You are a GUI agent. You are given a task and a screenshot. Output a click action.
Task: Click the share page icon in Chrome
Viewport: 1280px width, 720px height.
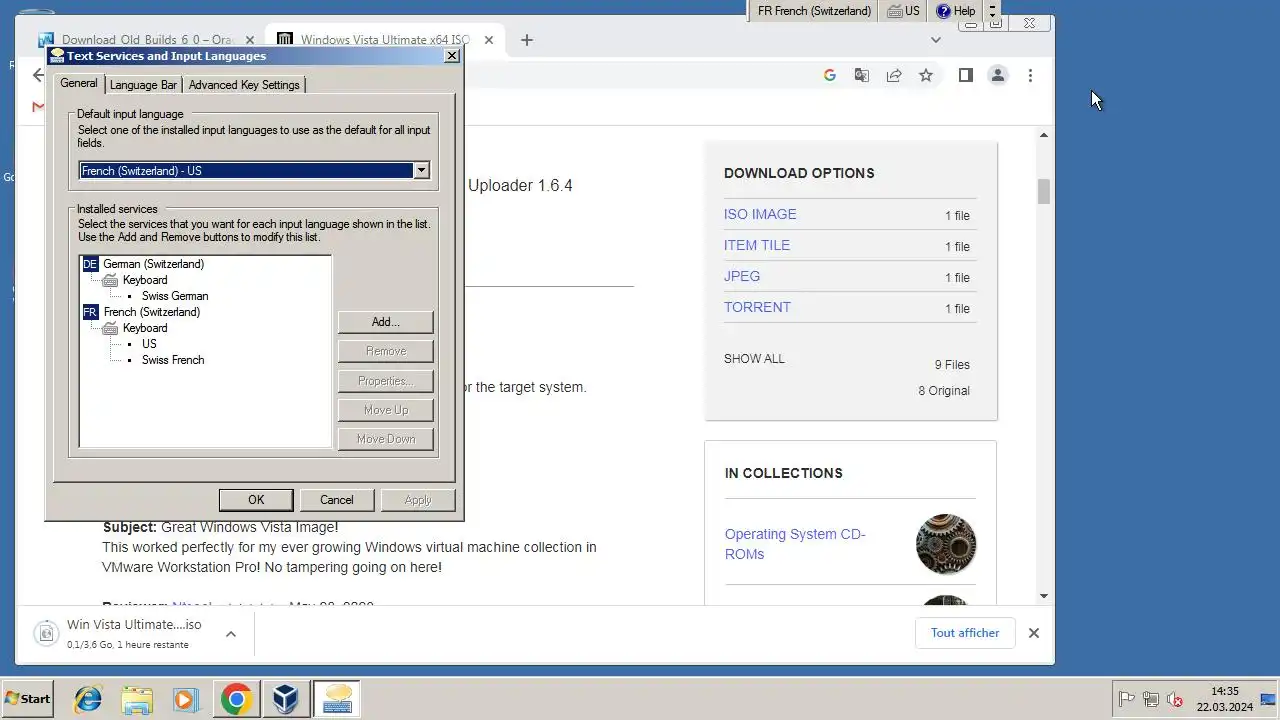(894, 75)
